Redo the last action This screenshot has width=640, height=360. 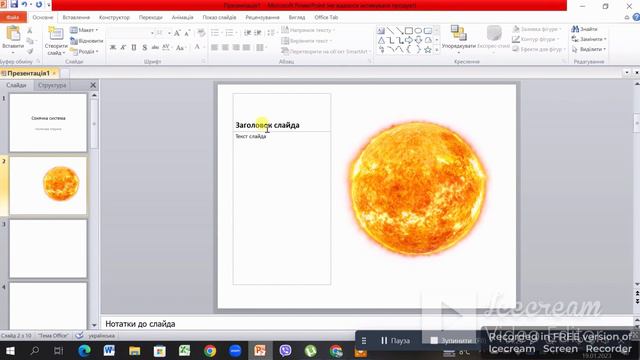(39, 4)
